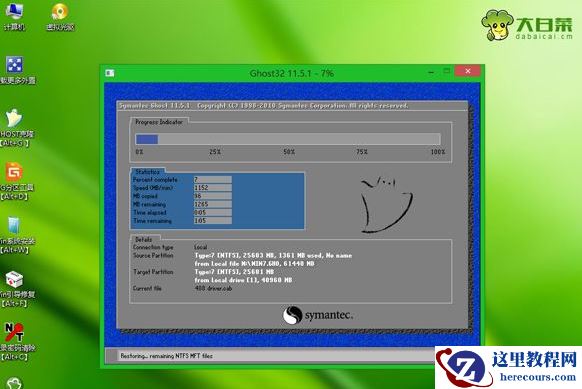Click the Source Partition label
582x389 pixels.
coord(153,255)
